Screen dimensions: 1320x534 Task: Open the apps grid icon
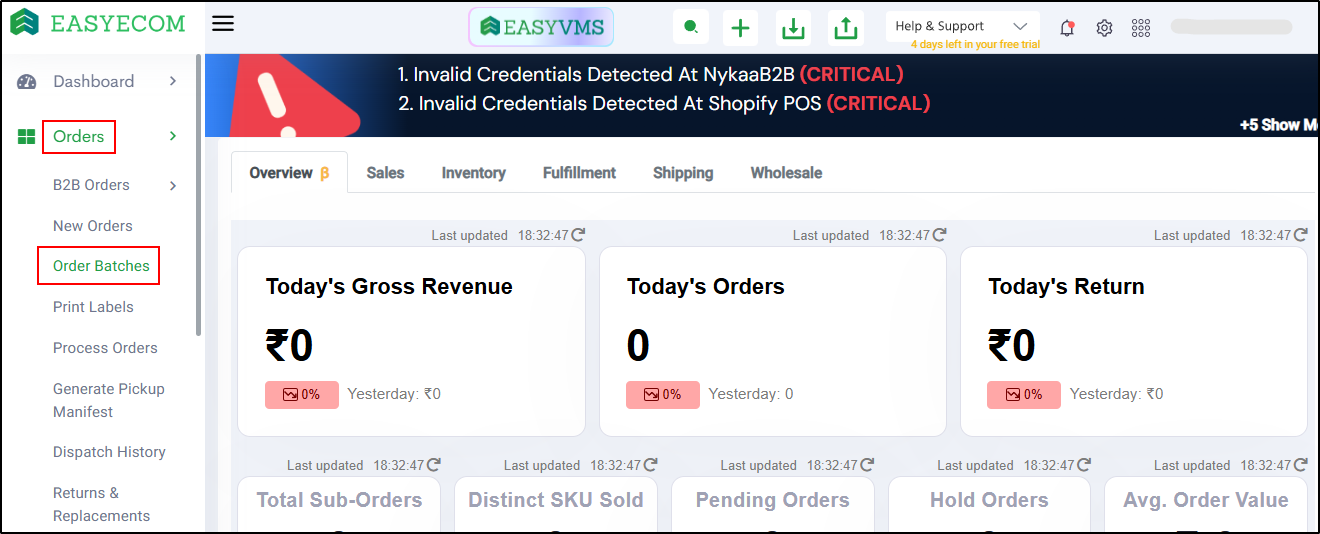pos(1141,28)
